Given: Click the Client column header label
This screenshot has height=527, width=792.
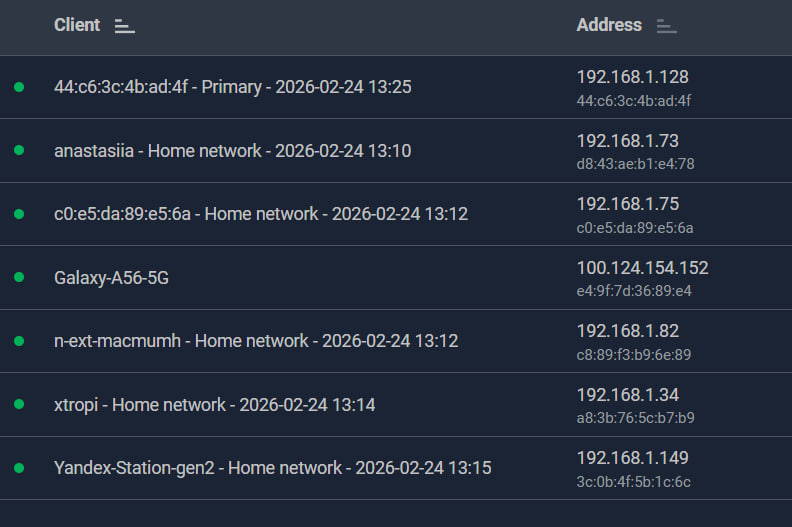Looking at the screenshot, I should [x=77, y=25].
